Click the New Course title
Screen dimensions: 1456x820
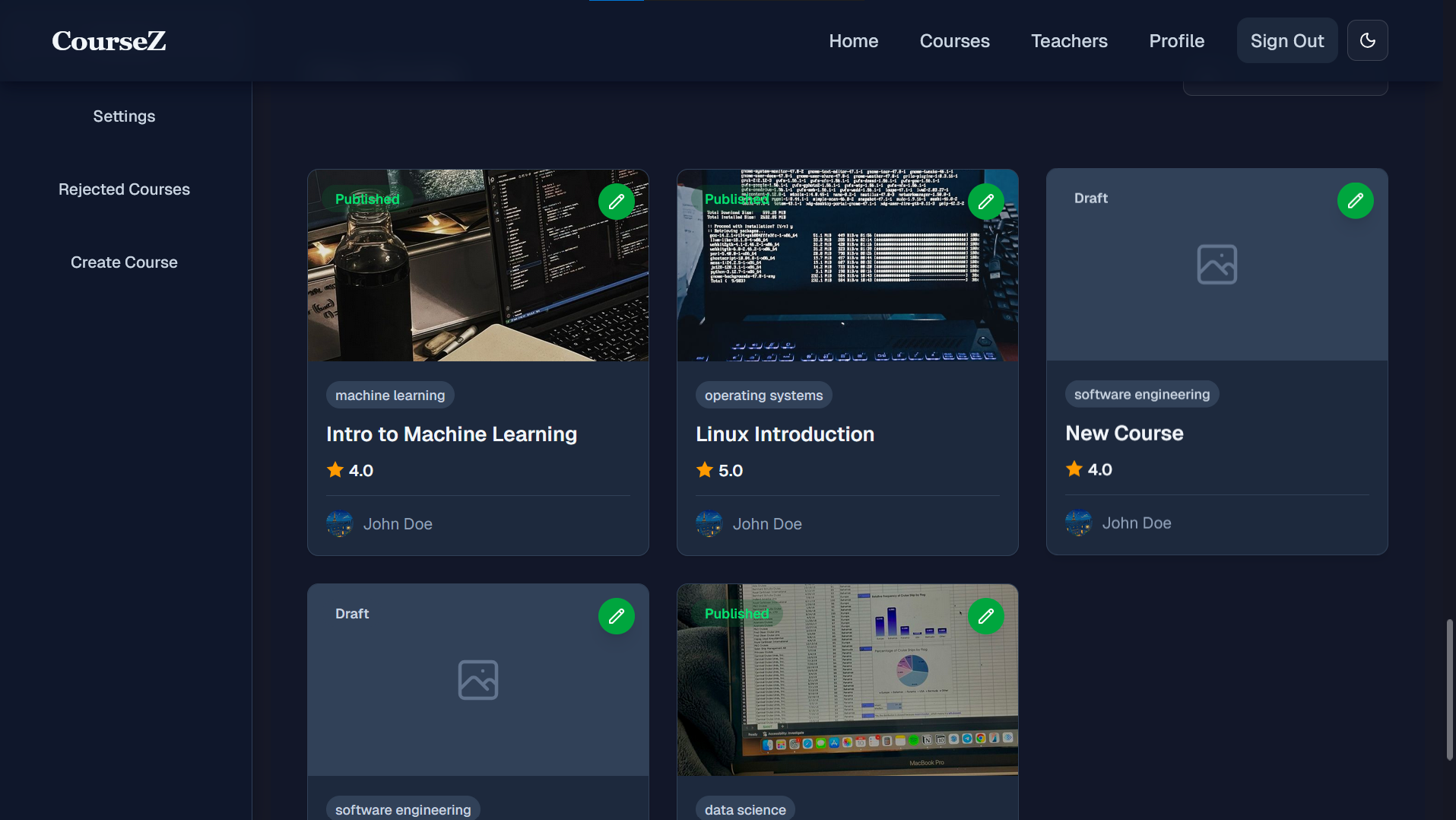(x=1124, y=434)
